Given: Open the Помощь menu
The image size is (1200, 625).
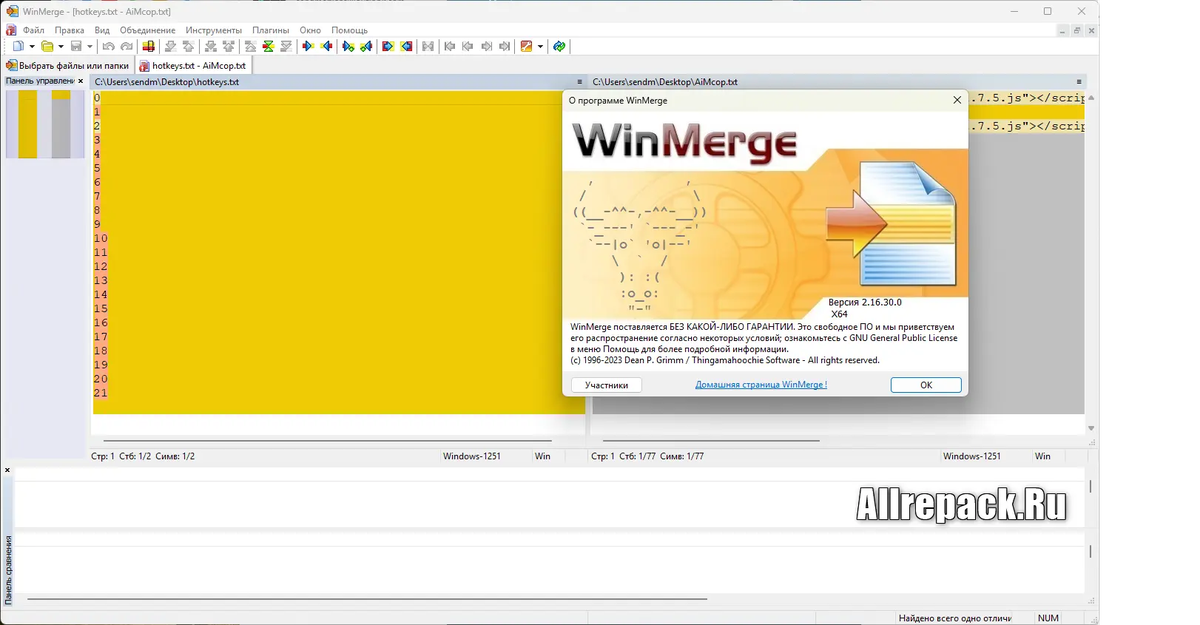Looking at the screenshot, I should point(349,30).
